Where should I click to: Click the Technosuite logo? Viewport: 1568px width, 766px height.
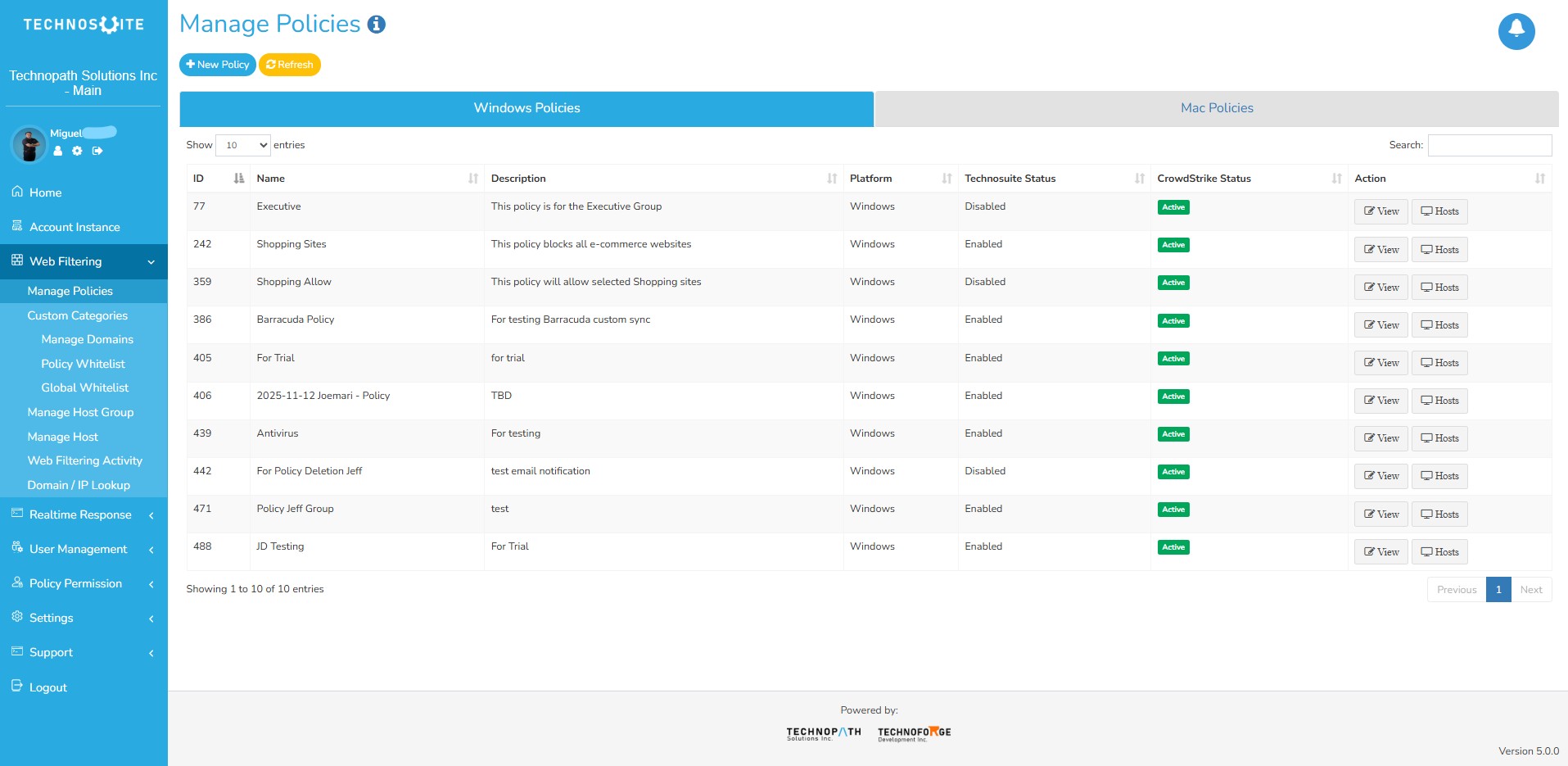[84, 25]
